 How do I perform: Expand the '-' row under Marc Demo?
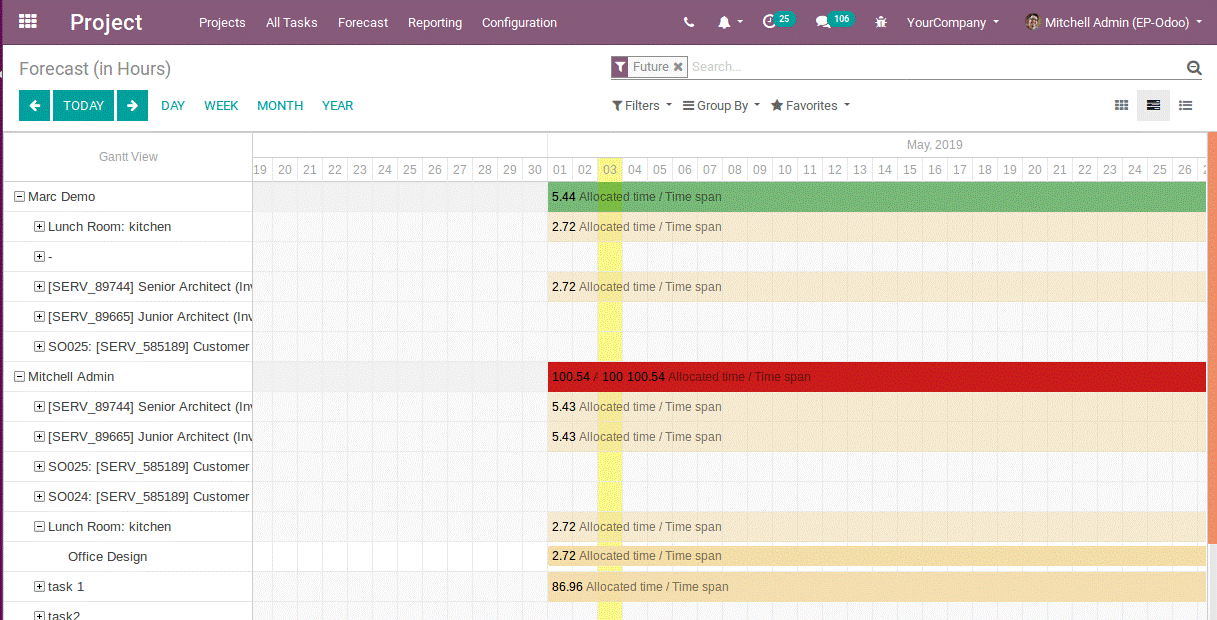(39, 257)
